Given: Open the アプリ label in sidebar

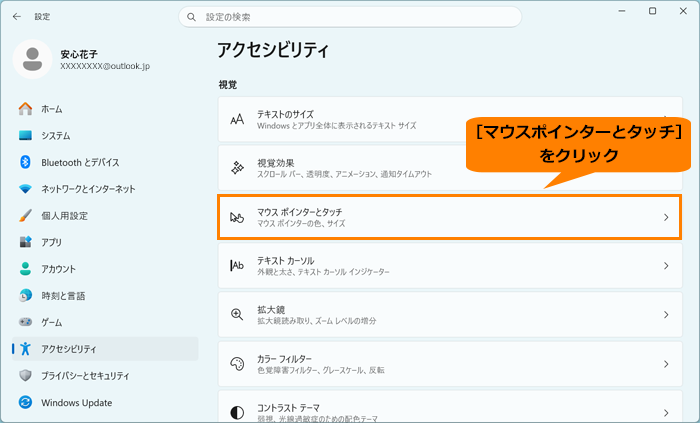Looking at the screenshot, I should 52,242.
